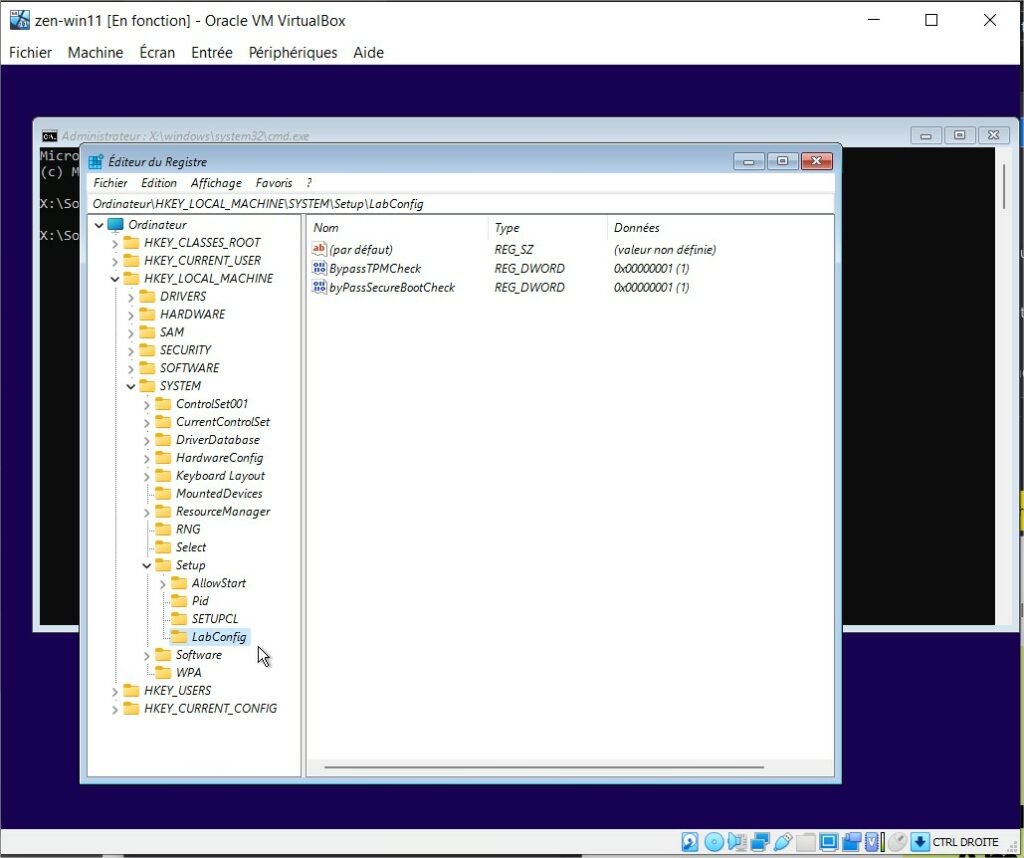This screenshot has height=858, width=1024.
Task: Click the DWORD icon beside BypassTPMCheck
Action: (x=319, y=268)
